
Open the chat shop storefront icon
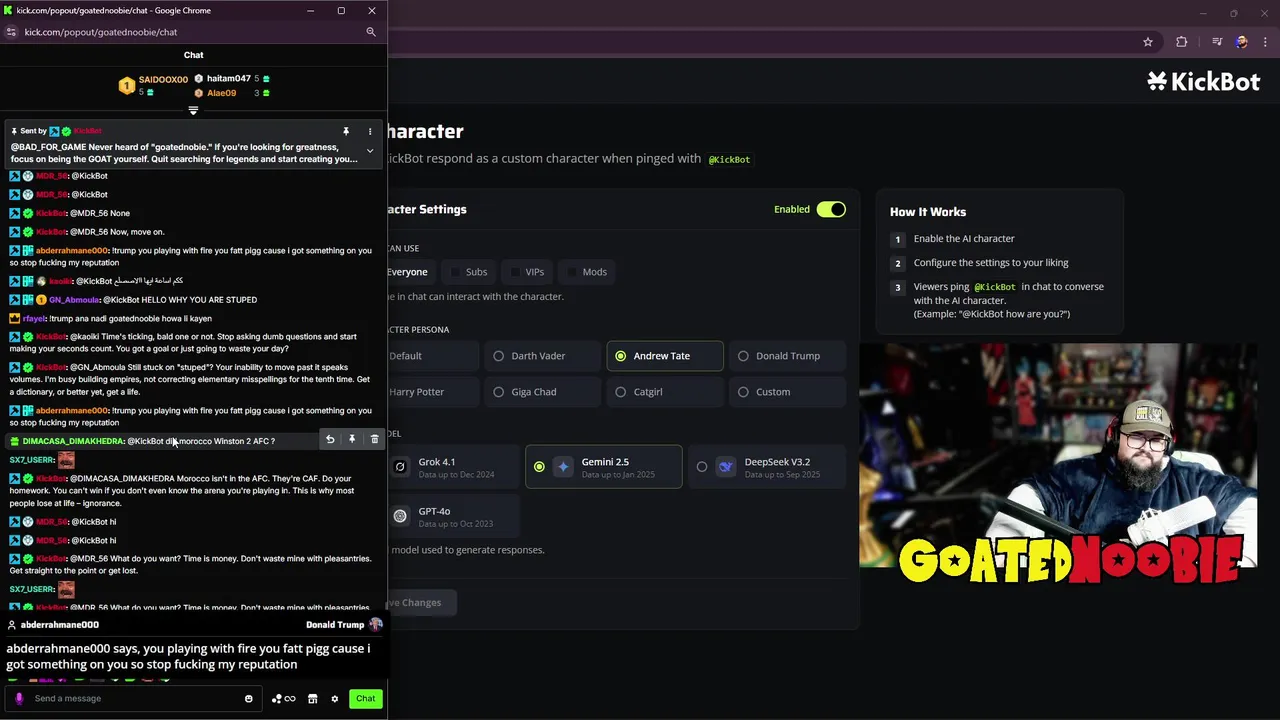pyautogui.click(x=312, y=698)
